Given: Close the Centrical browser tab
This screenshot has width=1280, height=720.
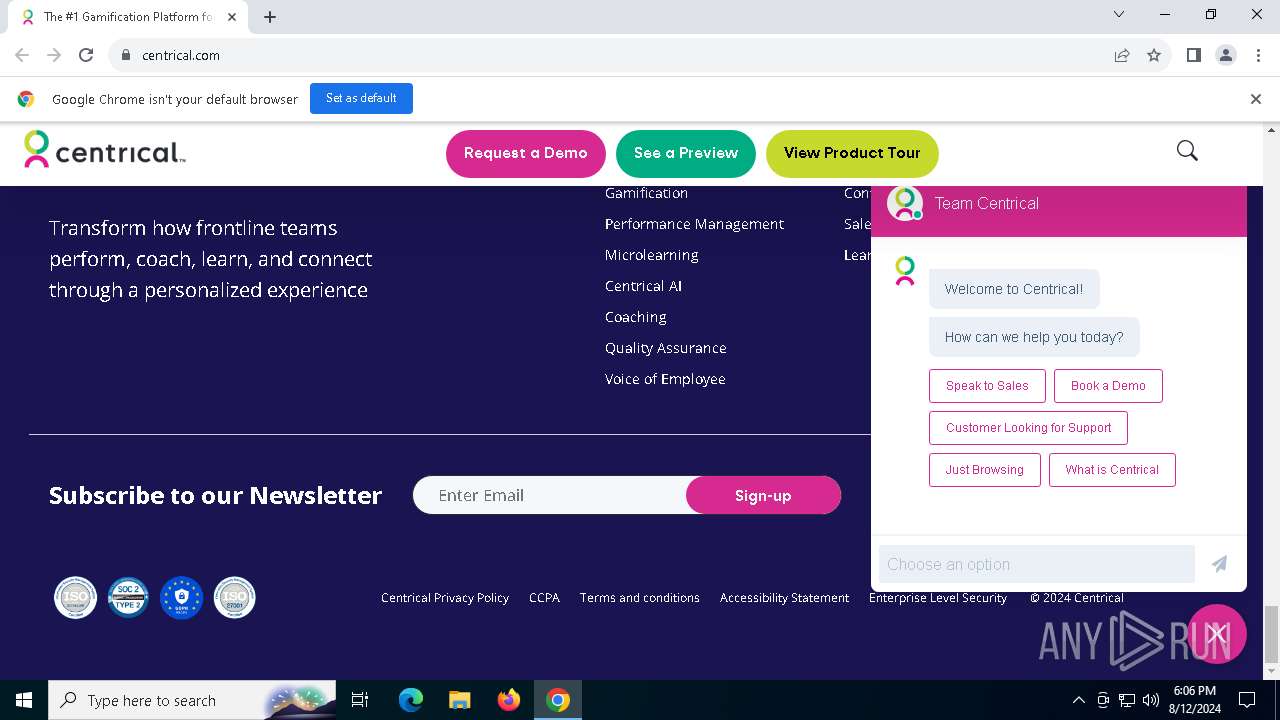Looking at the screenshot, I should pos(232,17).
